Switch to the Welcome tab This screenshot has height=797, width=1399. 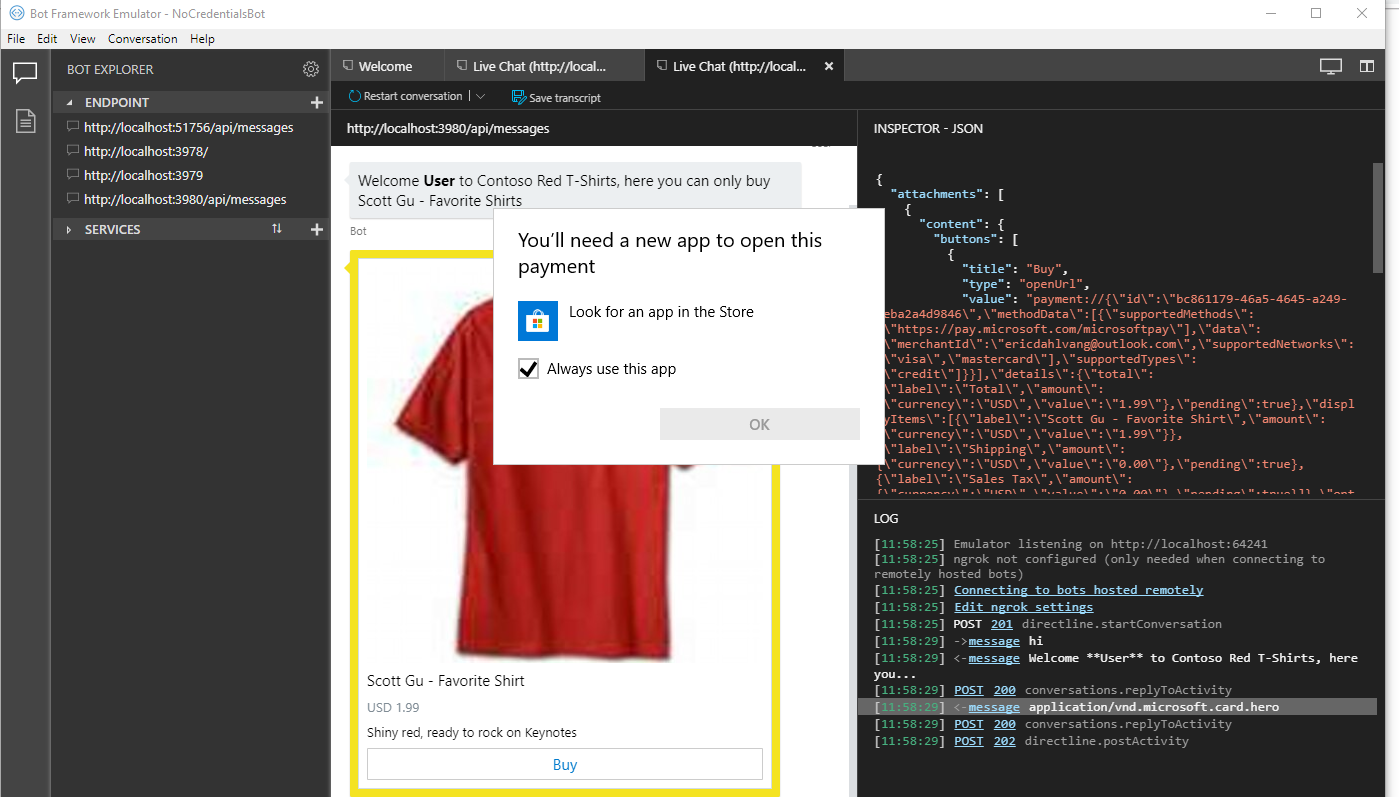(x=388, y=66)
